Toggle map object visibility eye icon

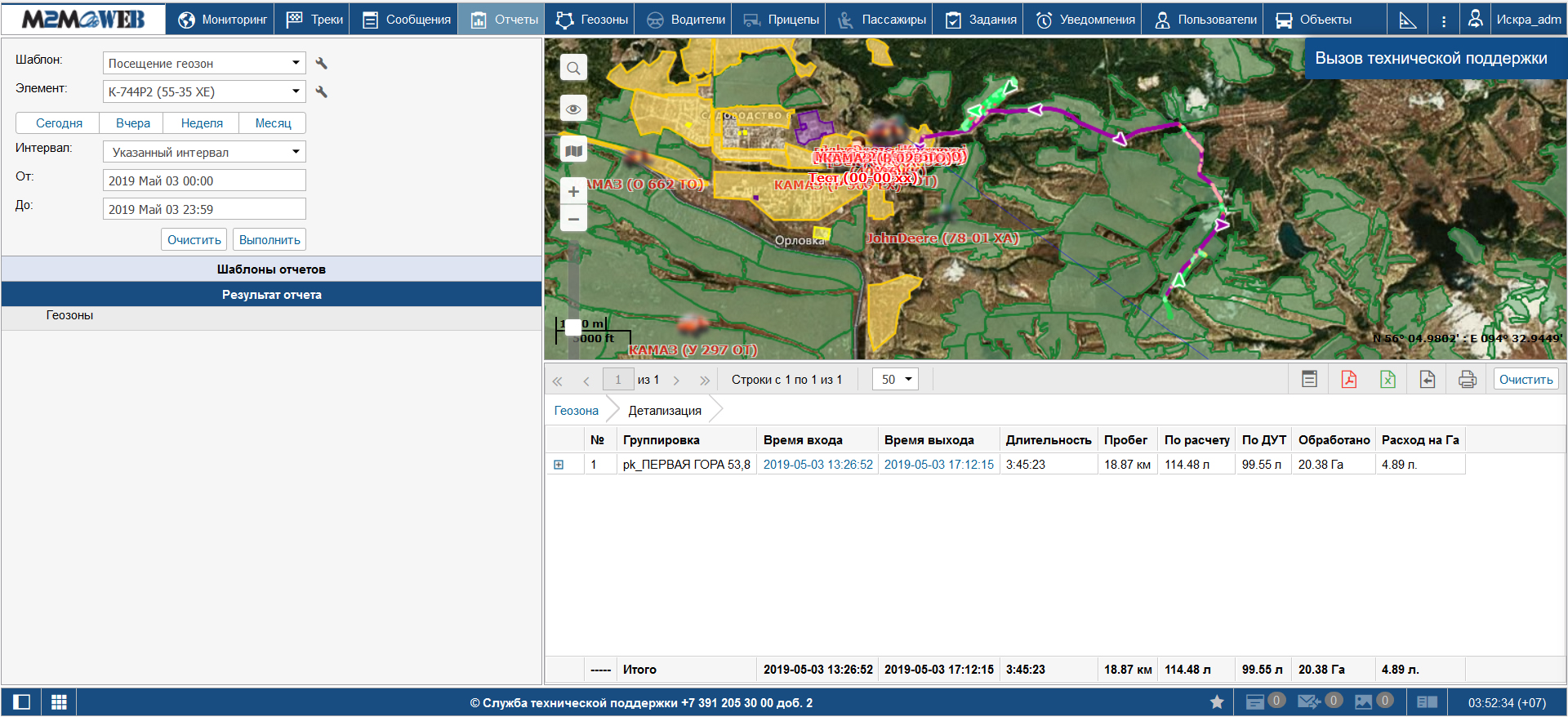[573, 109]
